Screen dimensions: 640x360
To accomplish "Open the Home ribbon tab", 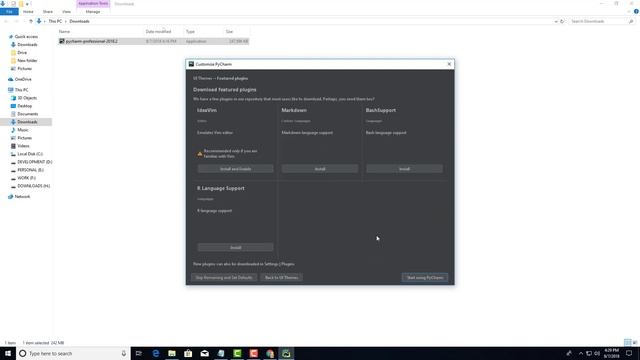I will click(x=28, y=12).
